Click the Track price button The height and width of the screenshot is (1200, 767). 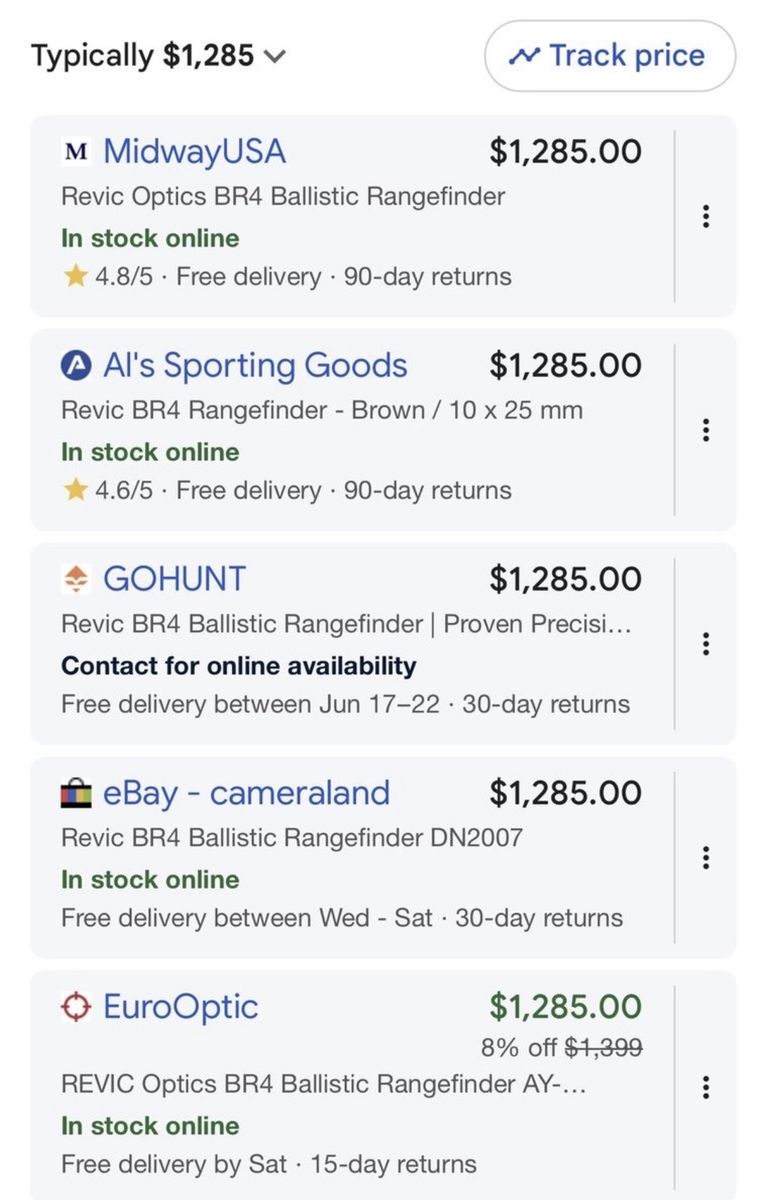610,56
